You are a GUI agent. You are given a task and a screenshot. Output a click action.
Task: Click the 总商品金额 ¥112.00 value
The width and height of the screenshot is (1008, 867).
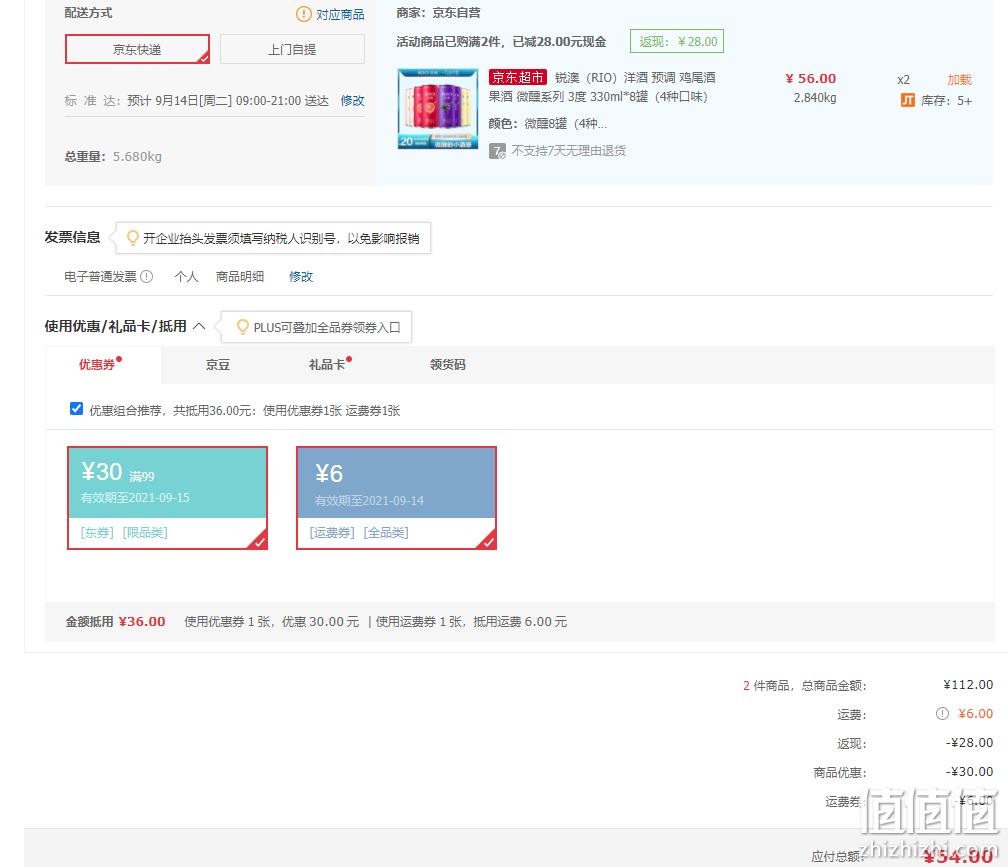click(x=968, y=684)
